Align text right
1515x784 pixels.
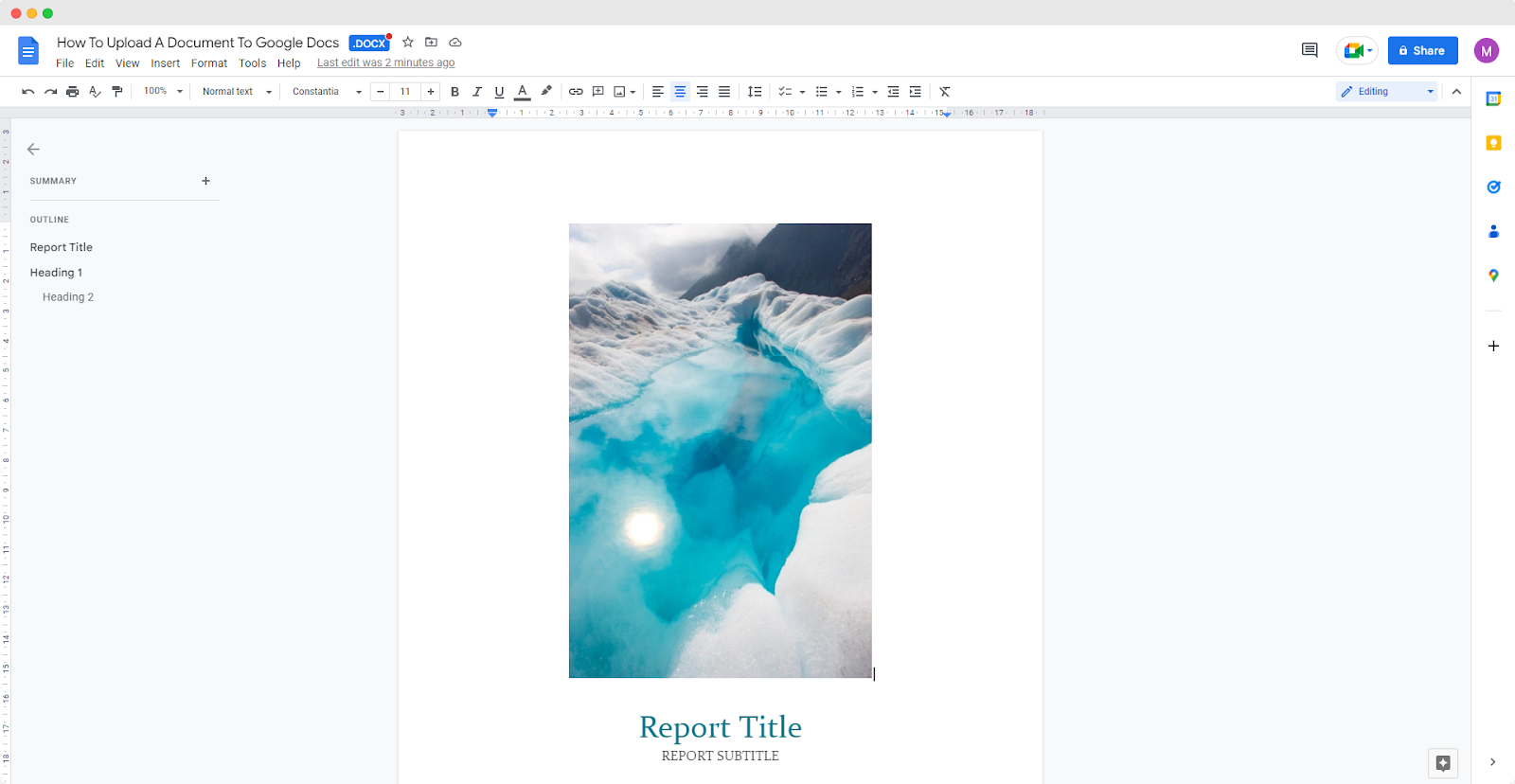703,92
